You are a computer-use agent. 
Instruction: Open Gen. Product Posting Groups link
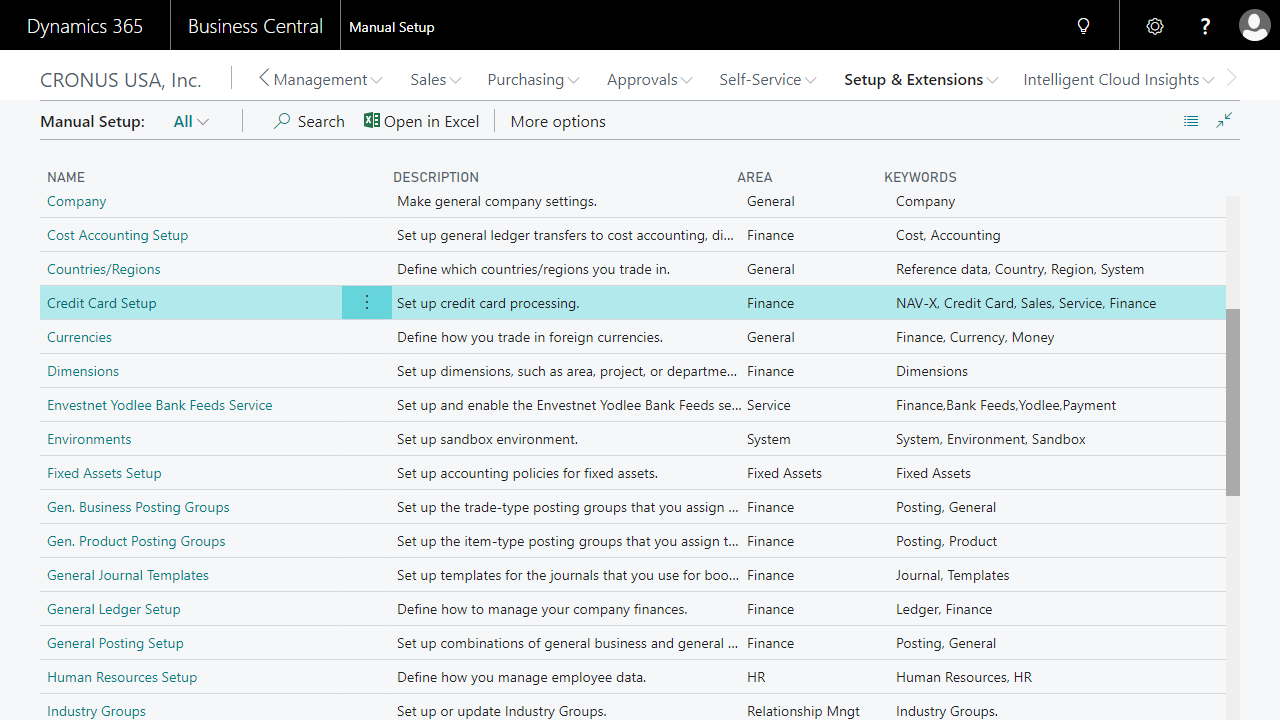pos(136,541)
